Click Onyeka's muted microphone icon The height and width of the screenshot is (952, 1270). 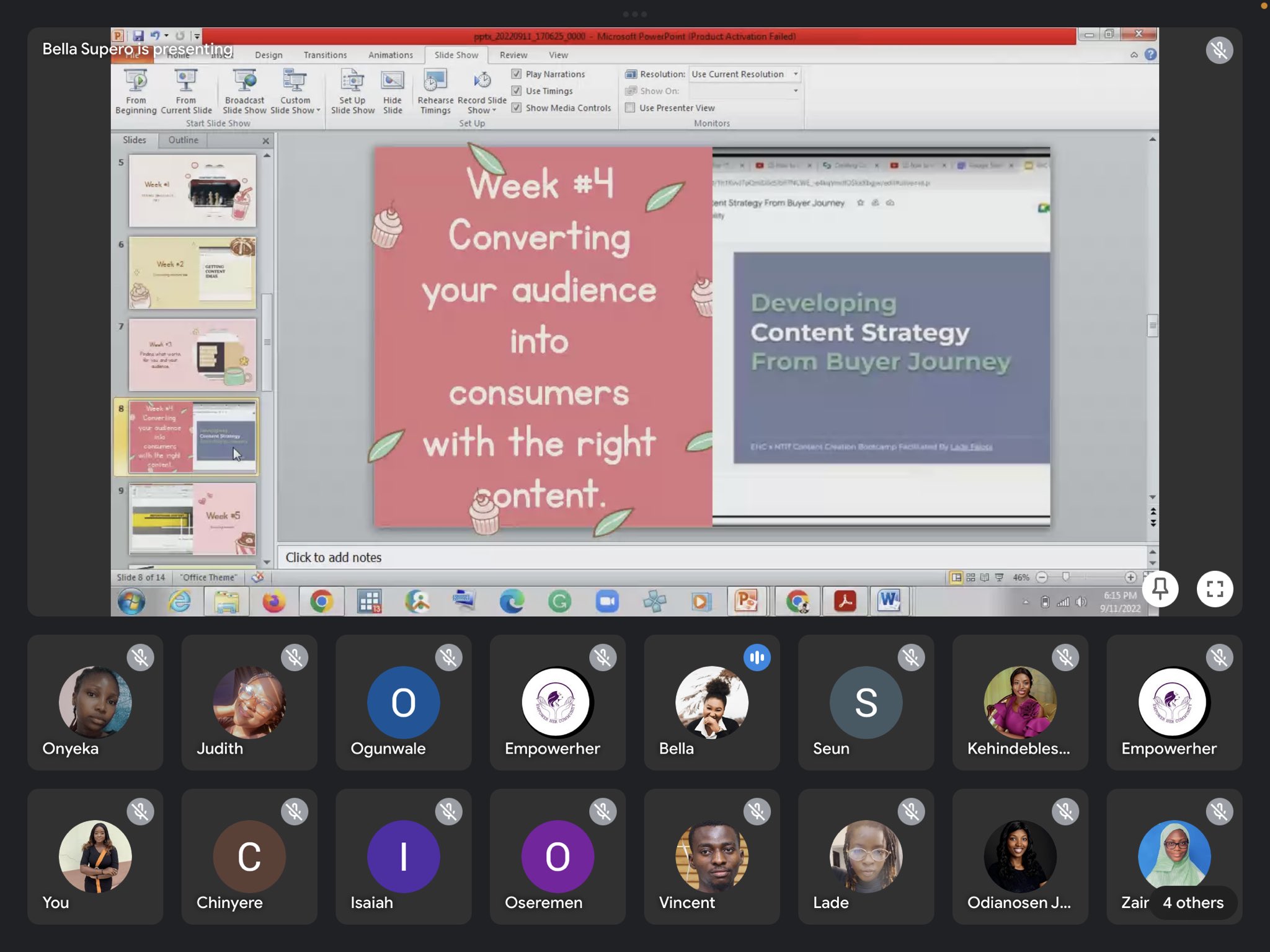tap(141, 657)
